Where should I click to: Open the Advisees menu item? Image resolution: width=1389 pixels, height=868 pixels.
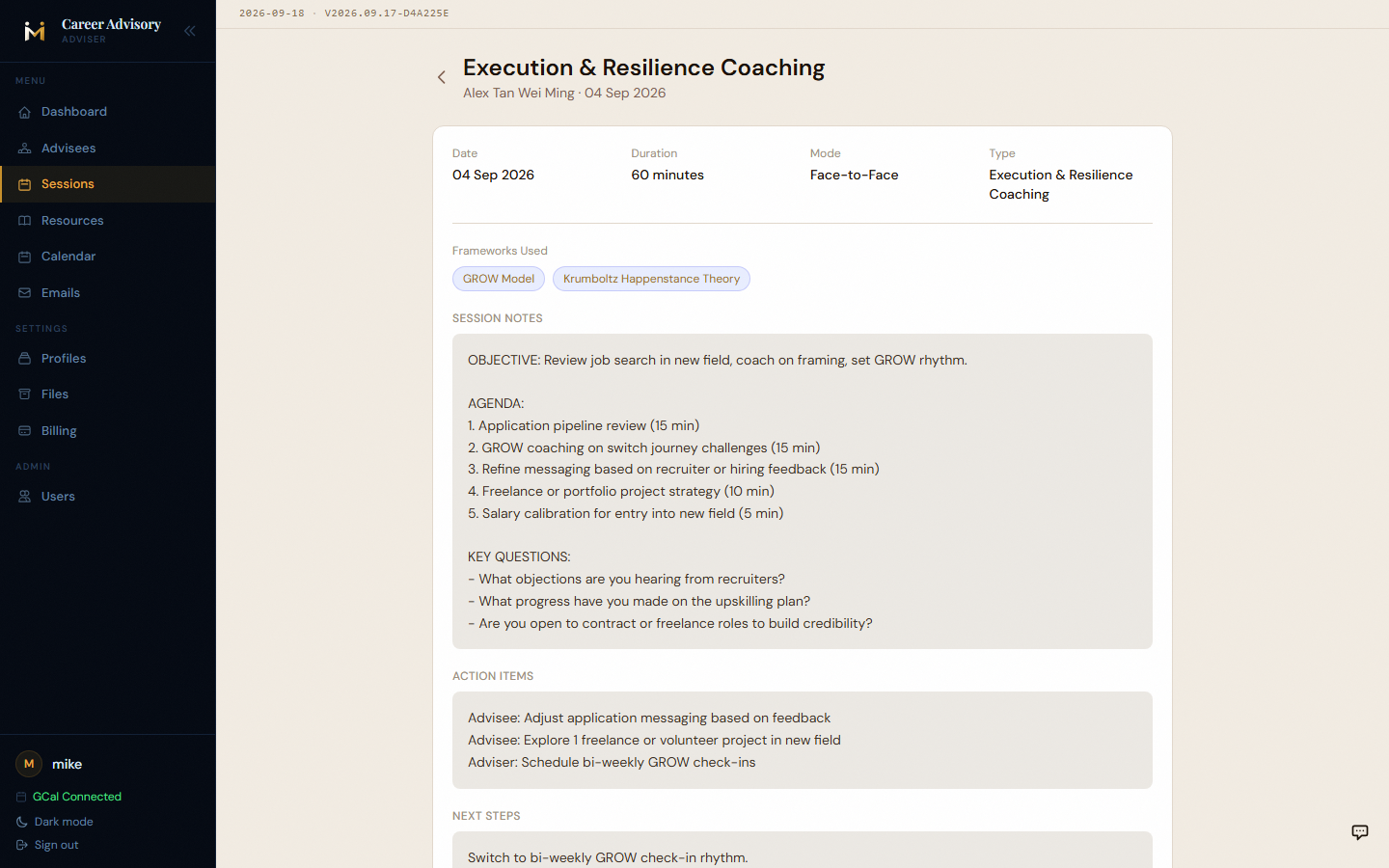tap(108, 149)
